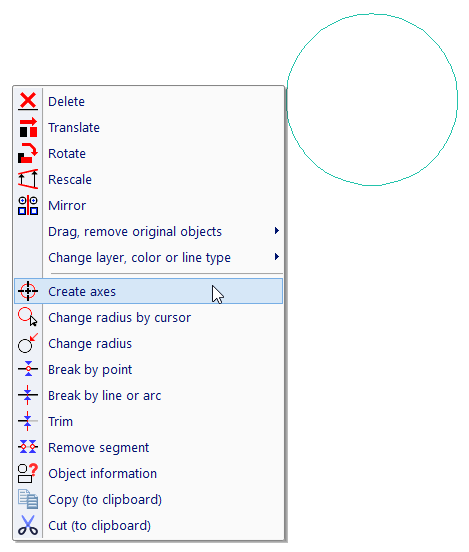Click the red X Delete icon
This screenshot has width=469, height=552.
(28, 101)
